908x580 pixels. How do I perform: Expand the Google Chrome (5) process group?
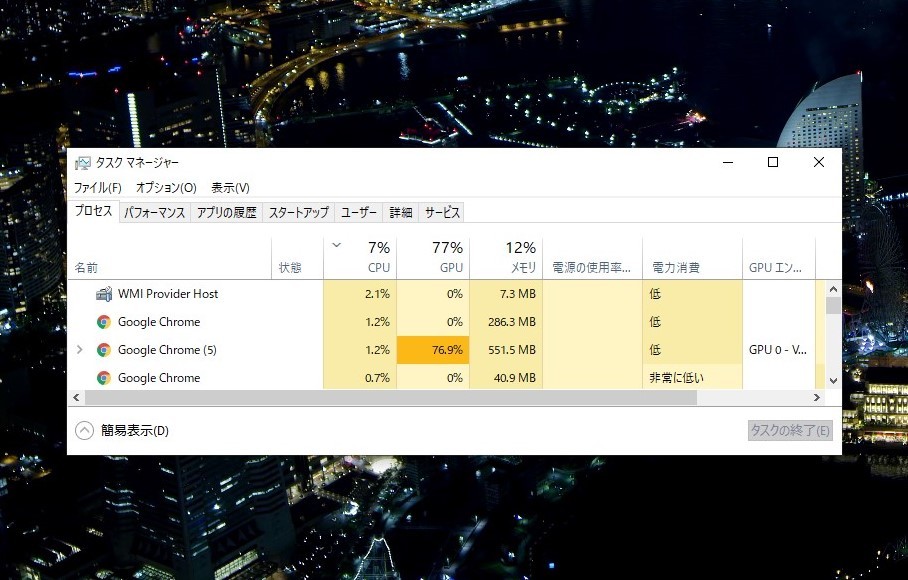pos(80,350)
